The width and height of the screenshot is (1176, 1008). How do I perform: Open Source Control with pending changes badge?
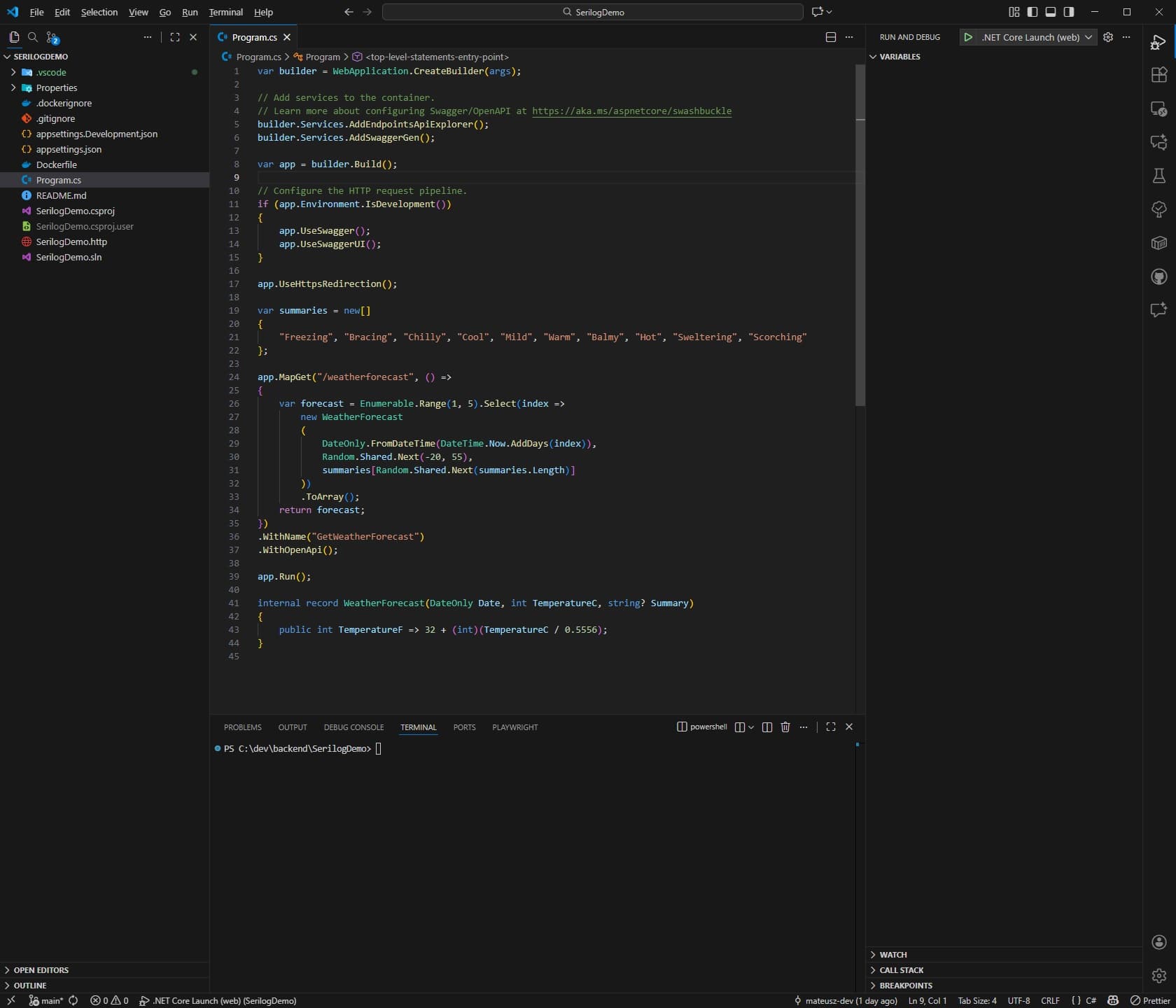tap(52, 37)
